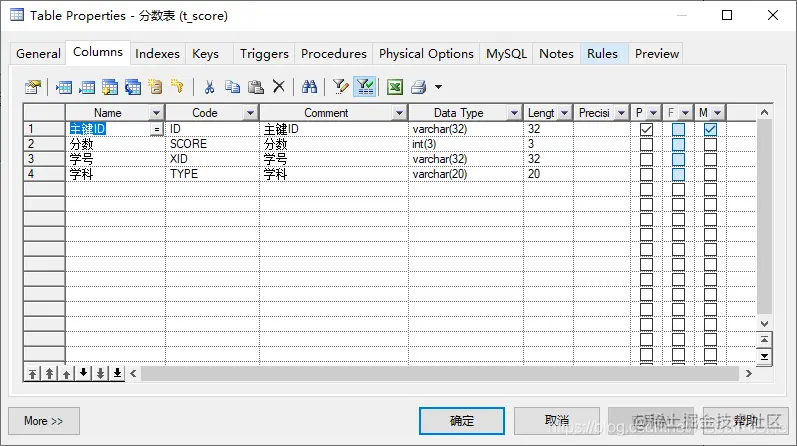Select the int(3) data type cell
Viewport: 797px width, 446px height.
466,144
